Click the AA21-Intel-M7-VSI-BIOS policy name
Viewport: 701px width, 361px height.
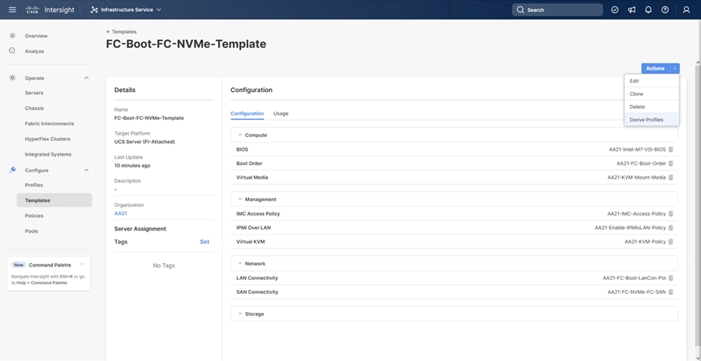point(637,149)
